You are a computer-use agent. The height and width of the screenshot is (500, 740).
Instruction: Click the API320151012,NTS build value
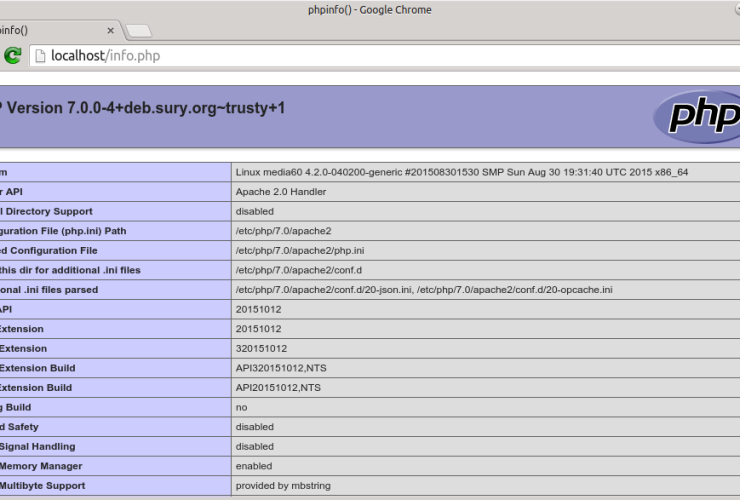278,368
